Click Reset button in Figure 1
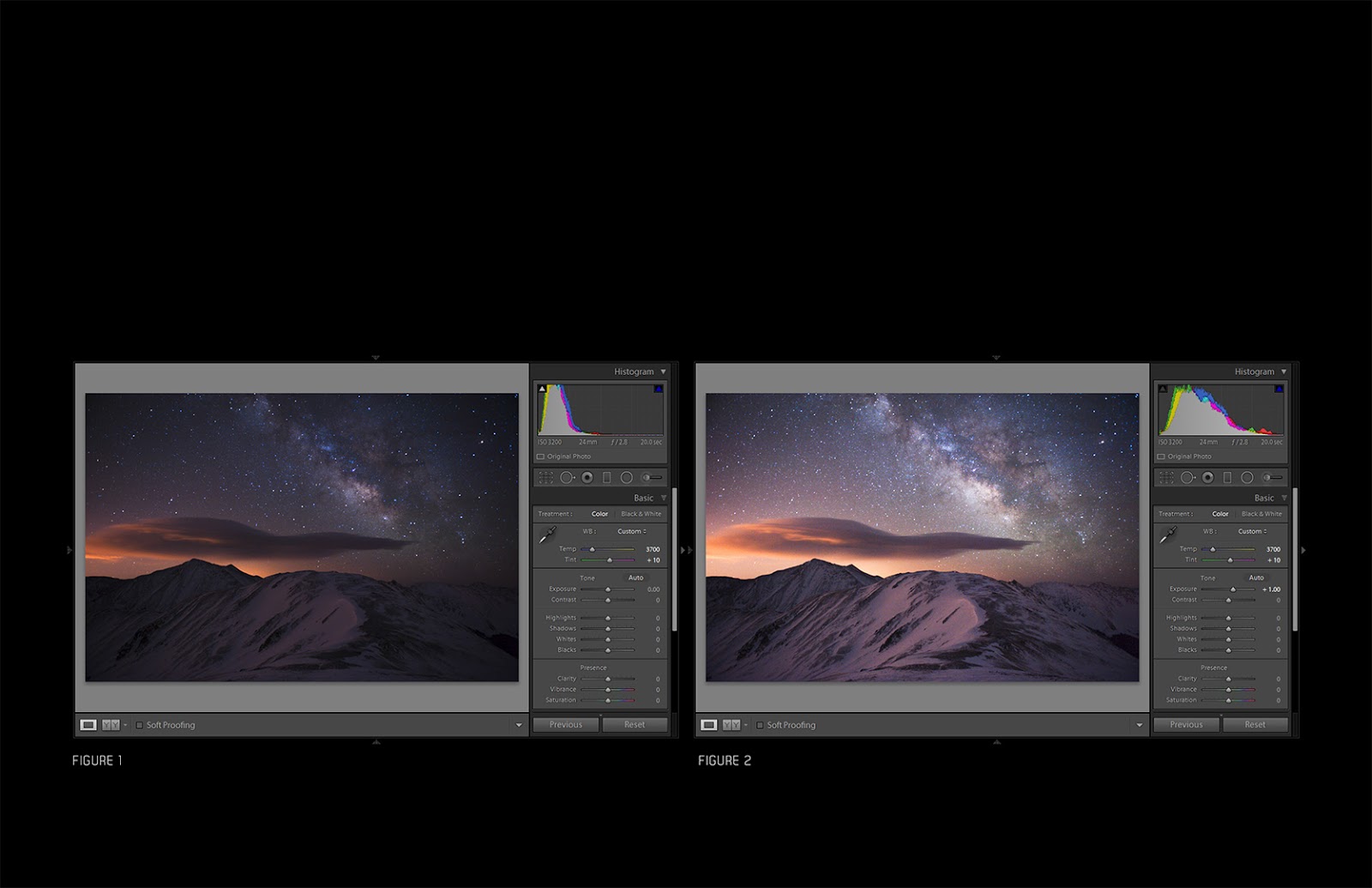Viewport: 1372px width, 888px height. (635, 725)
